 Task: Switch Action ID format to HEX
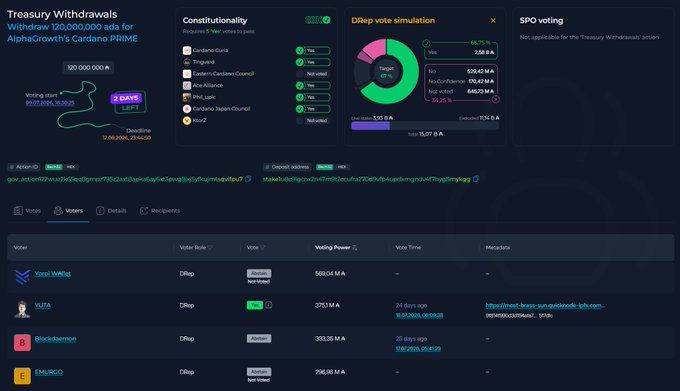click(71, 167)
